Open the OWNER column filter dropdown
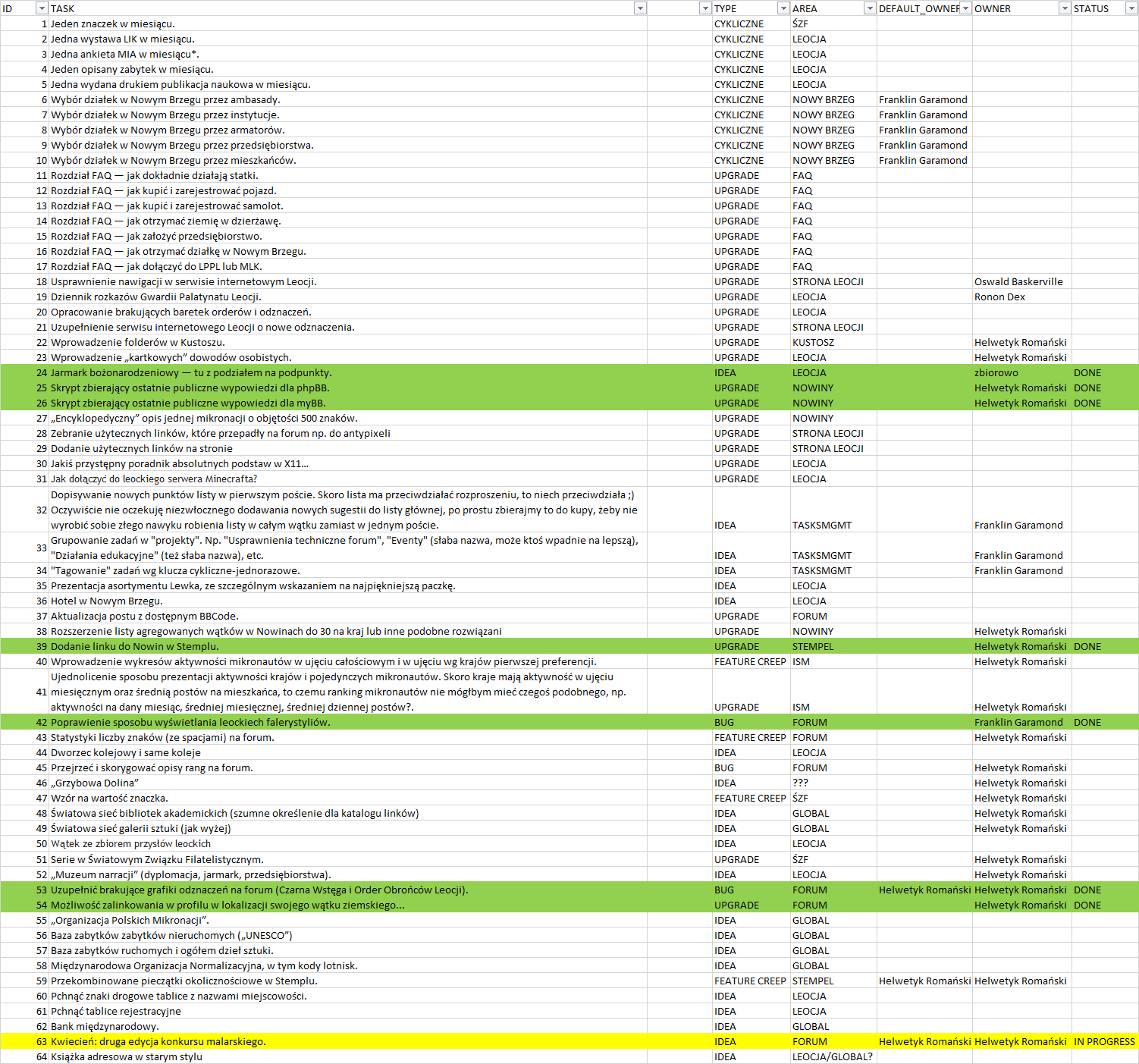1139x1064 pixels. 1065,8
